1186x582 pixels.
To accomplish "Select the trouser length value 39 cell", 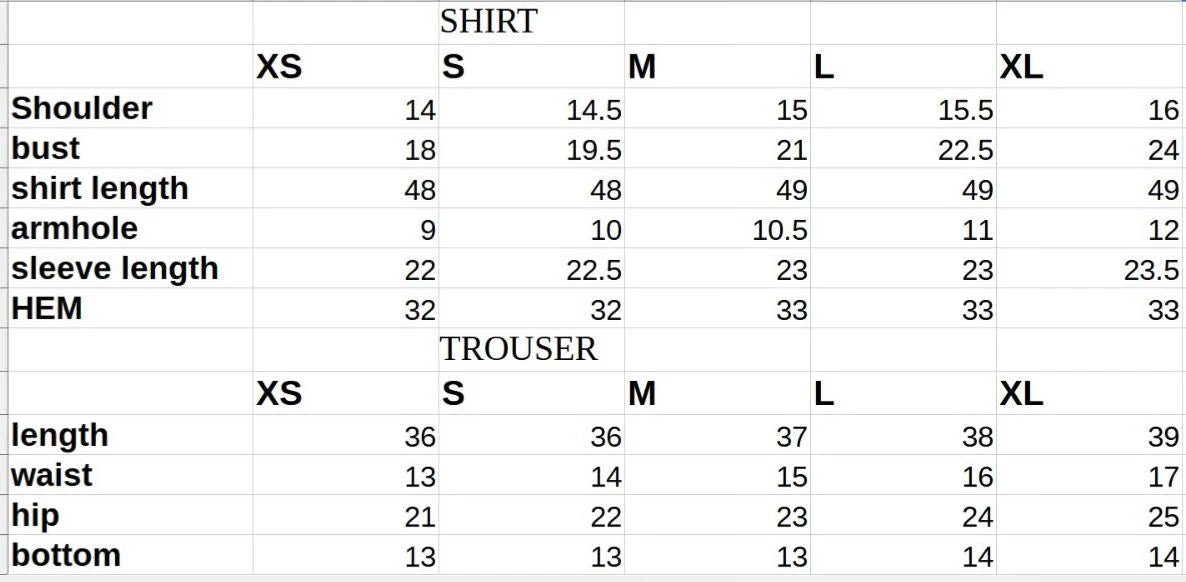I will 1090,435.
